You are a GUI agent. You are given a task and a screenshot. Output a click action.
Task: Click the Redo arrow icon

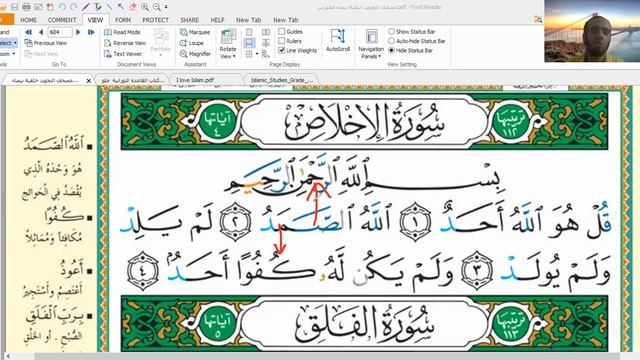[73, 7]
